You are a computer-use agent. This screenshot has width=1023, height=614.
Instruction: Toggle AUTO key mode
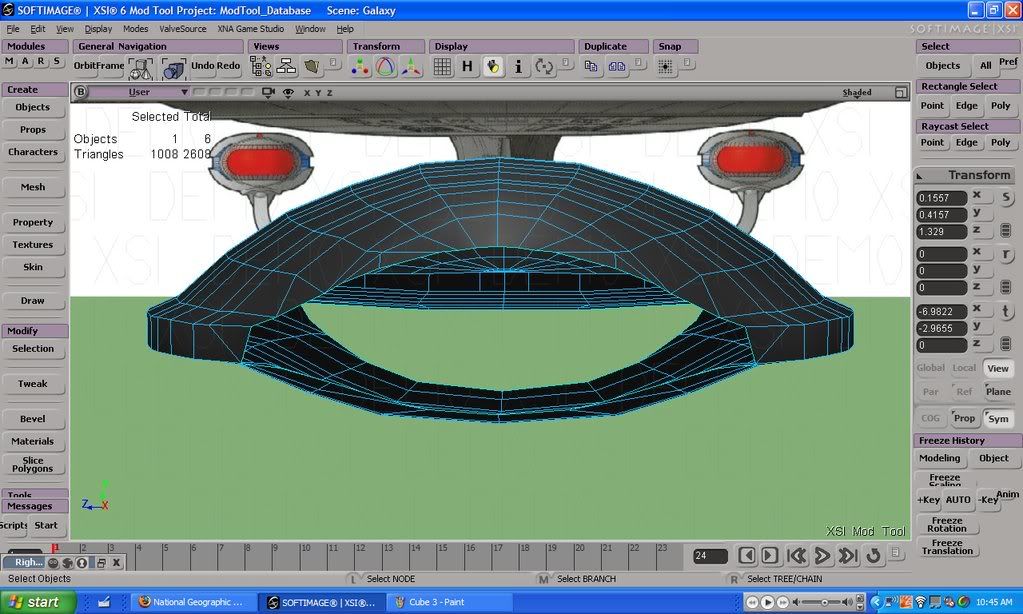[x=958, y=500]
